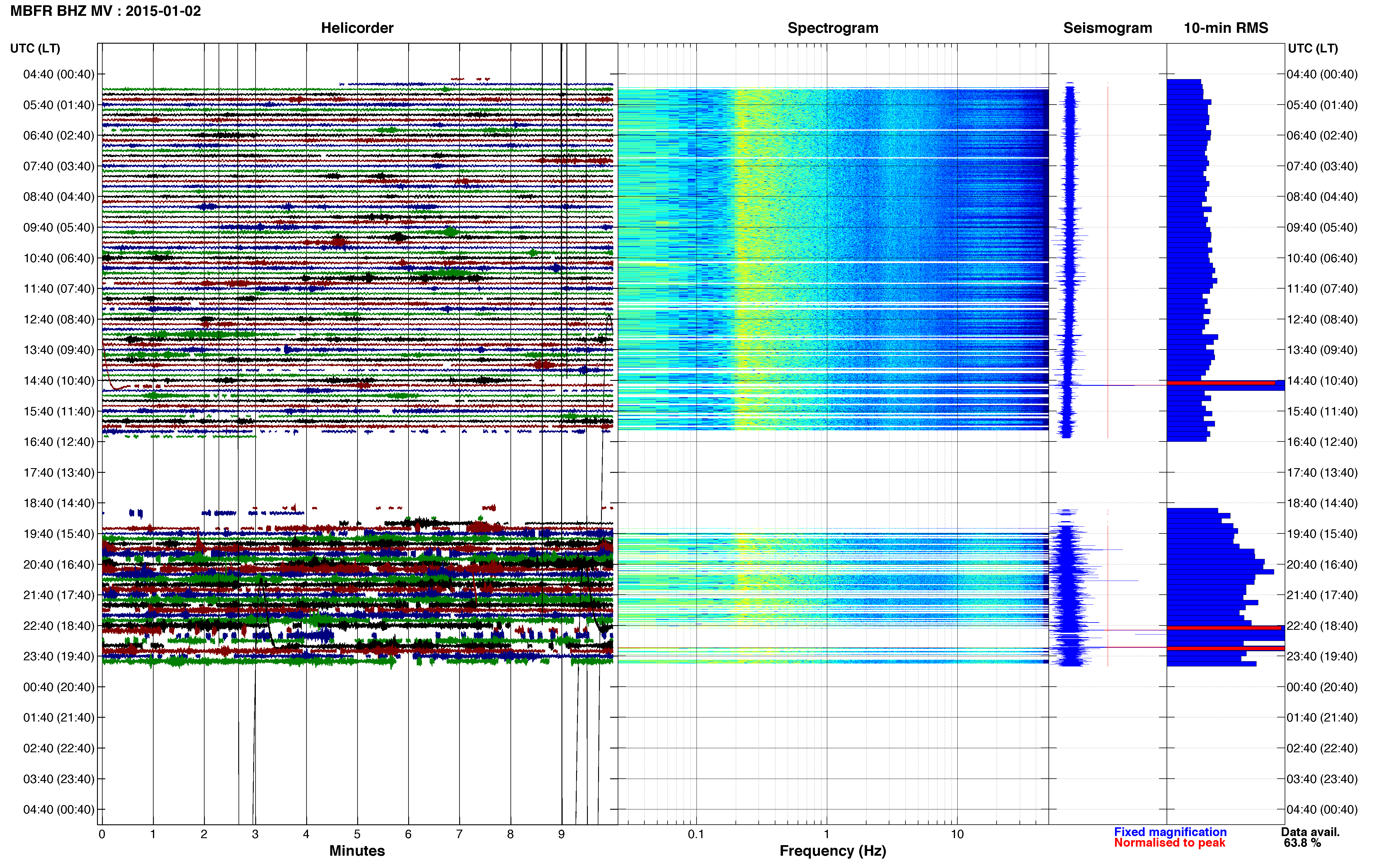Viewport: 1389px width, 868px height.
Task: Click the left 00:40 (20:40) time label
Action: click(59, 687)
